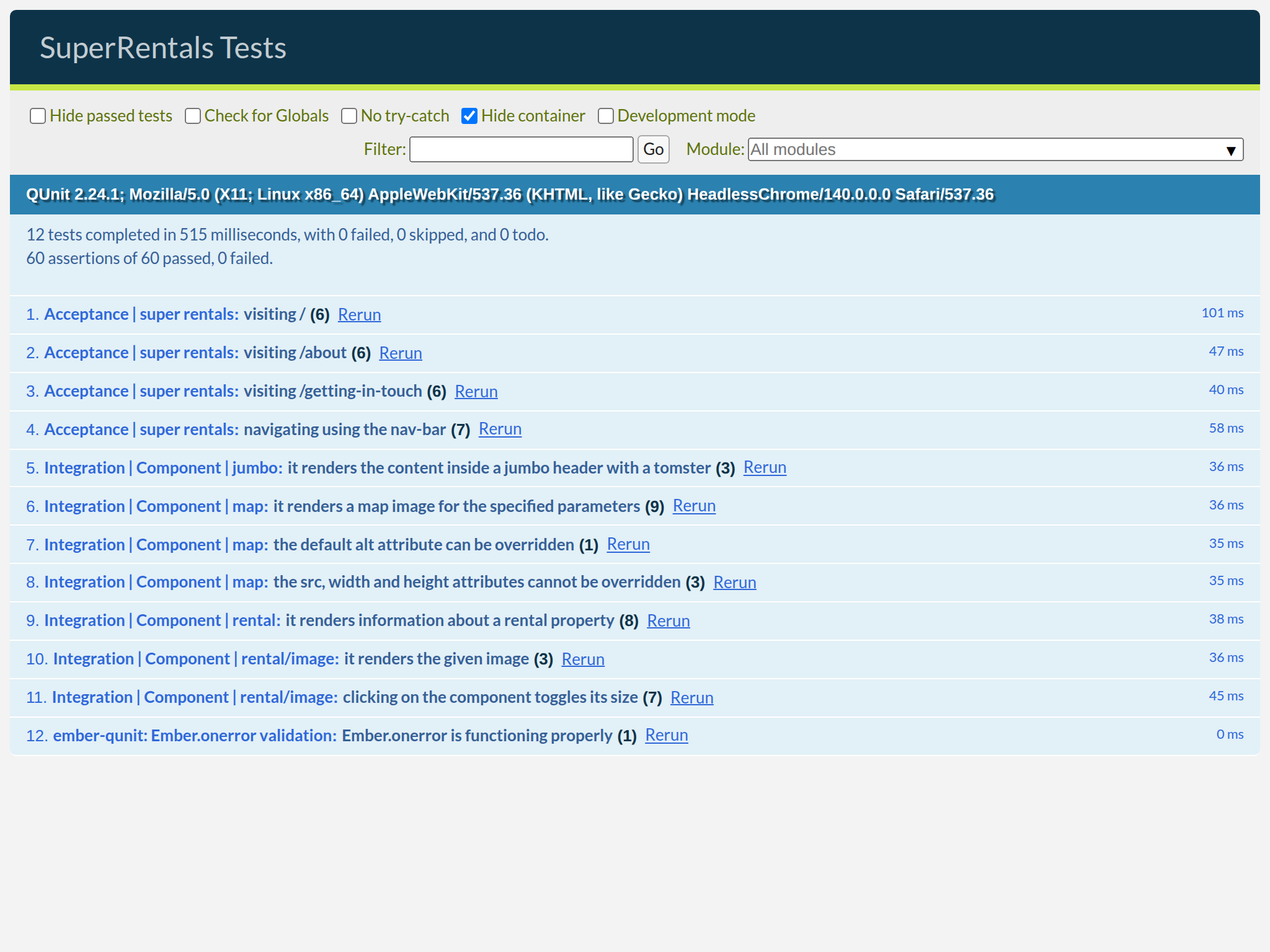Enable the Hide passed tests checkbox
Screen dimensions: 1270x952
38,116
